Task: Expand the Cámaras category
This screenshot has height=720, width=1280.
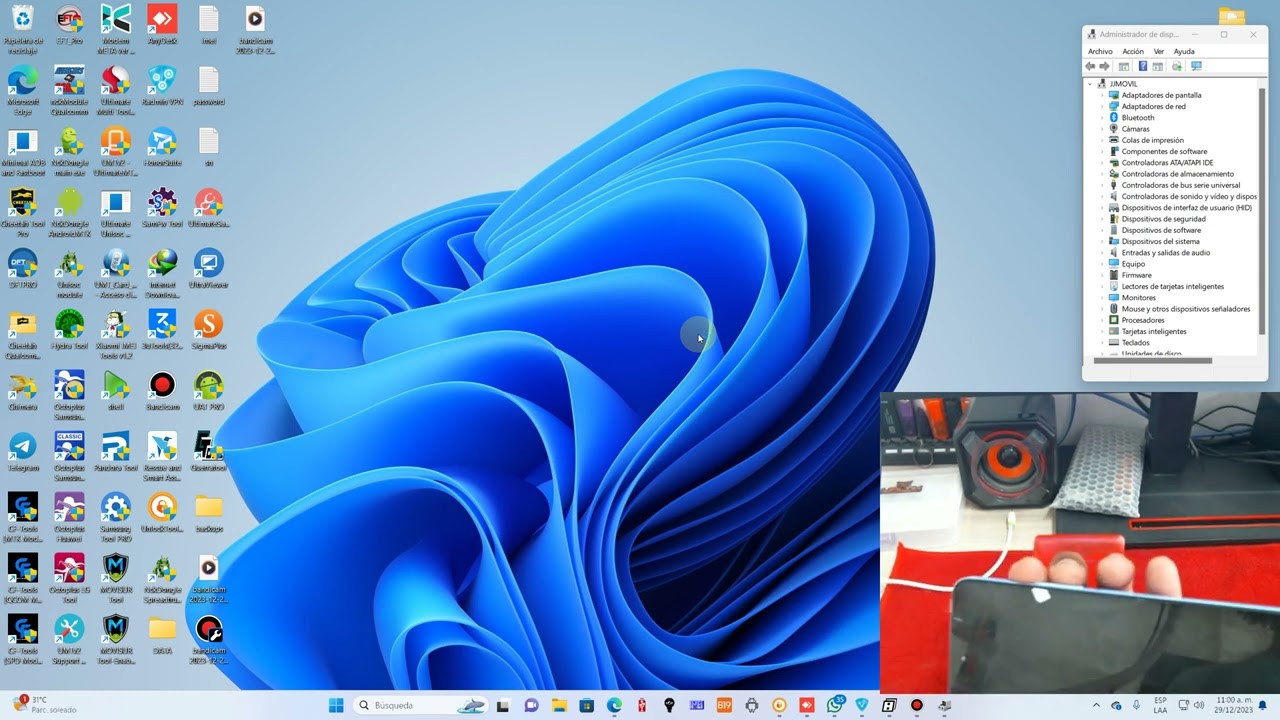Action: tap(1102, 129)
